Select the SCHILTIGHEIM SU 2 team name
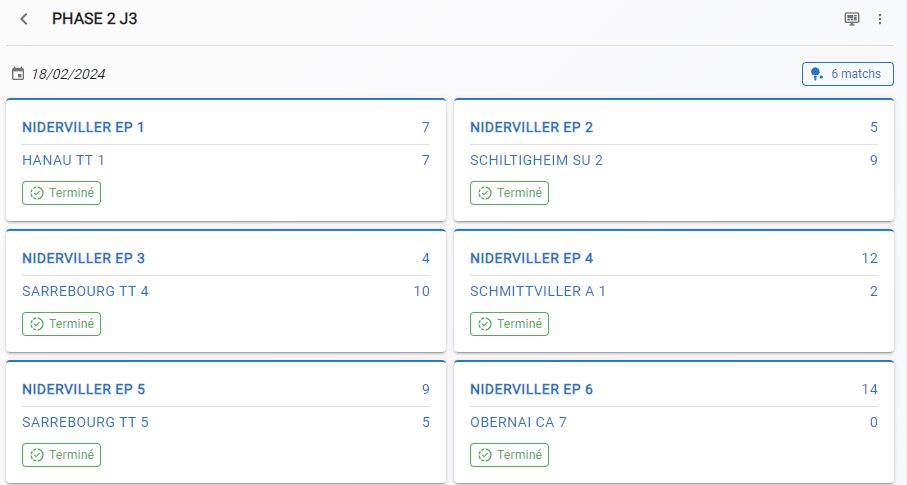 (x=536, y=160)
